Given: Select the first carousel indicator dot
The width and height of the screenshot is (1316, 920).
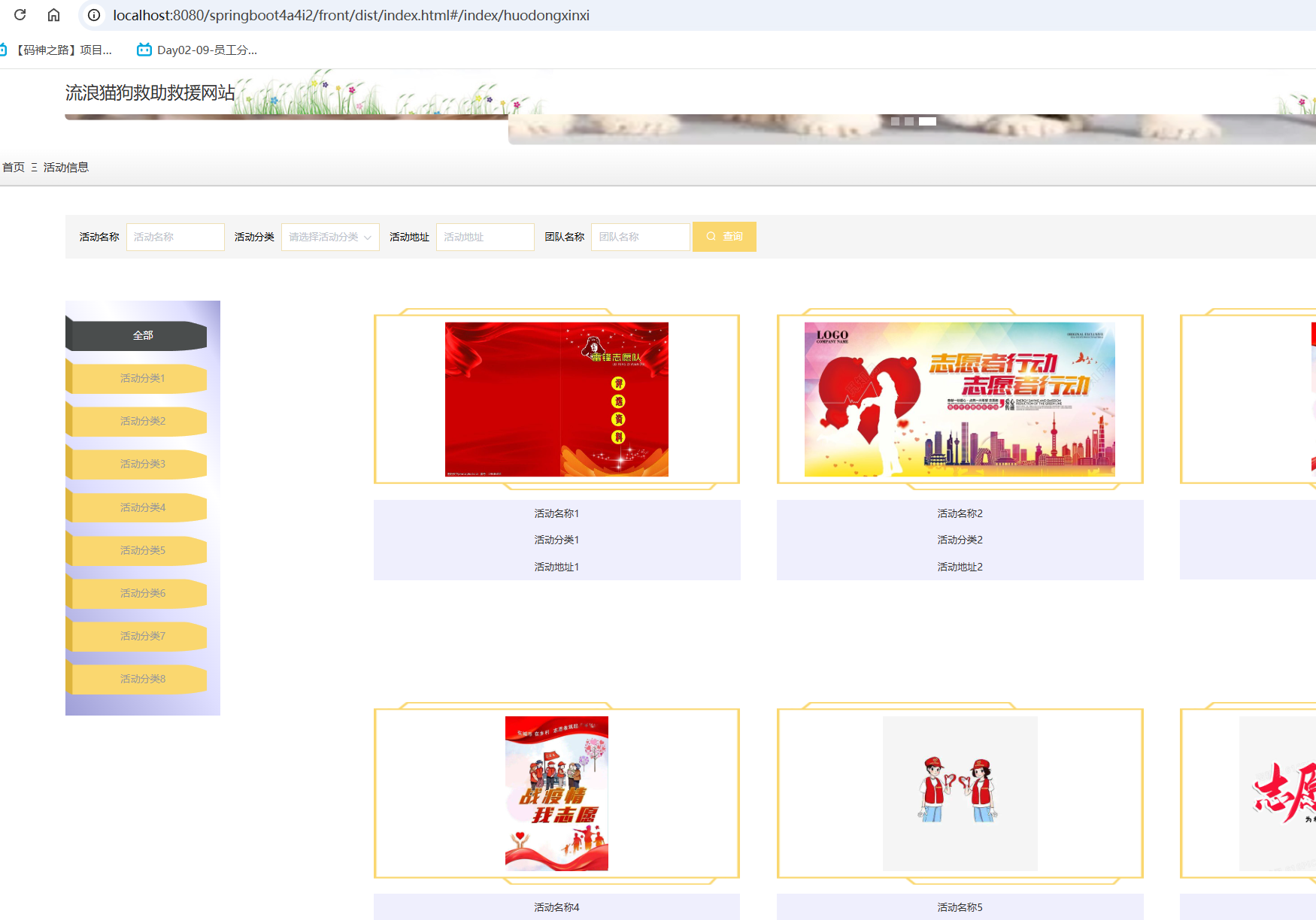Looking at the screenshot, I should [x=895, y=121].
